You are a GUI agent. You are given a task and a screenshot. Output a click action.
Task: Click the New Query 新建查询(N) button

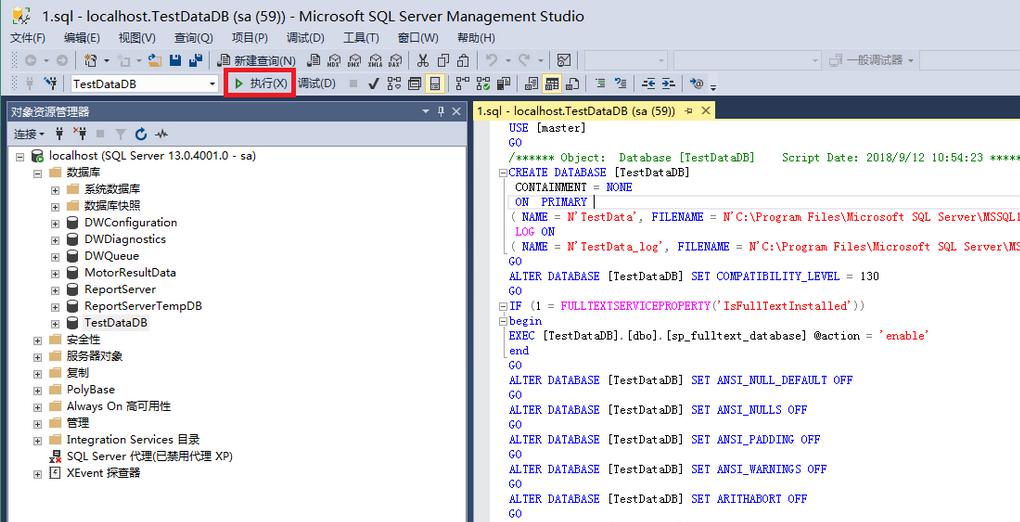[258, 61]
